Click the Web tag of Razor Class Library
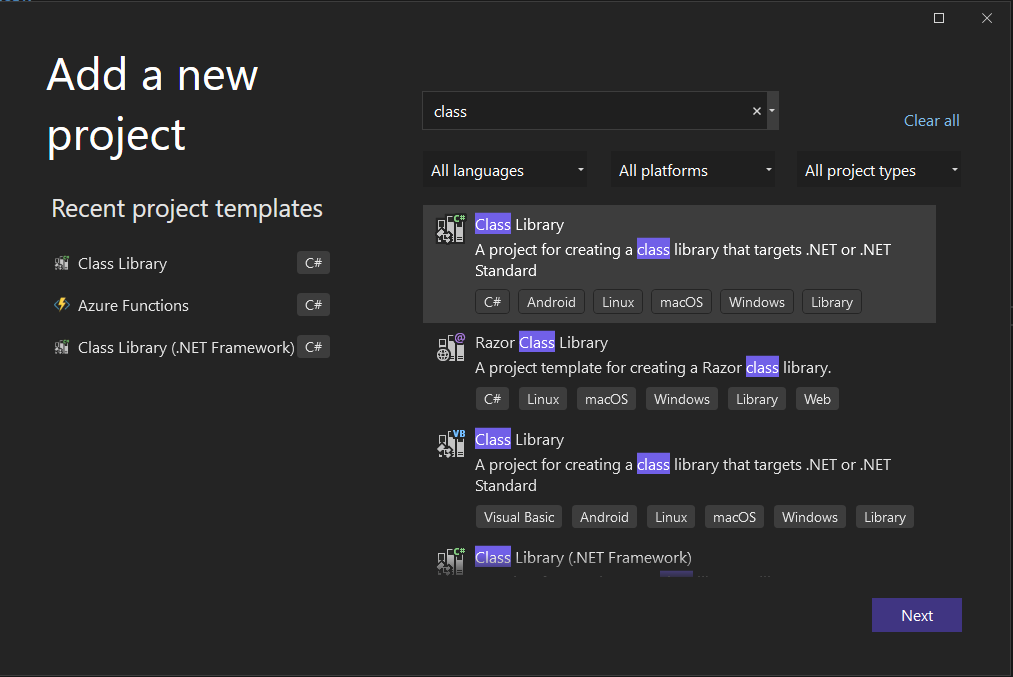 (817, 399)
